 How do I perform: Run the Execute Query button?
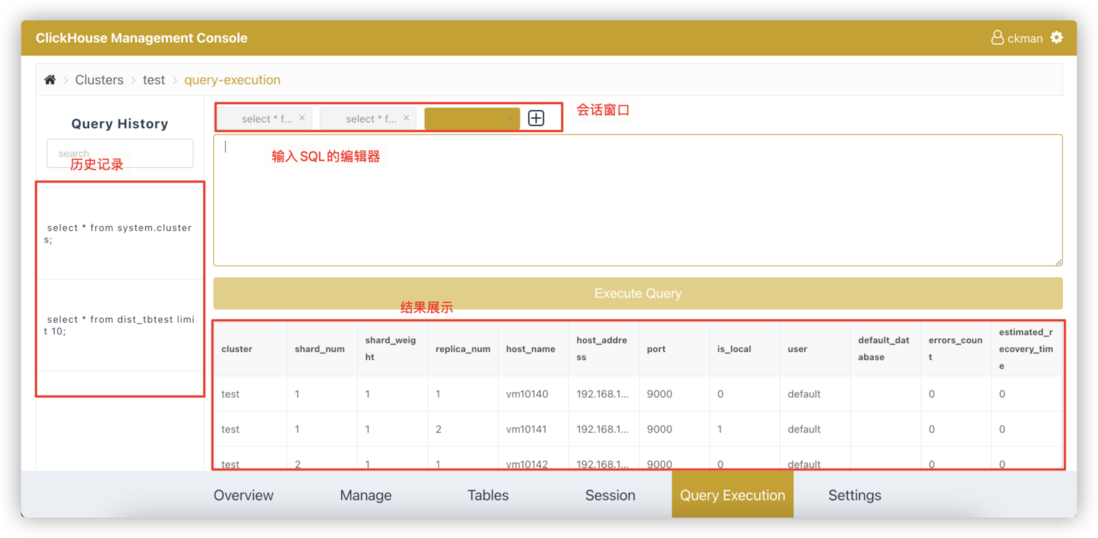638,293
